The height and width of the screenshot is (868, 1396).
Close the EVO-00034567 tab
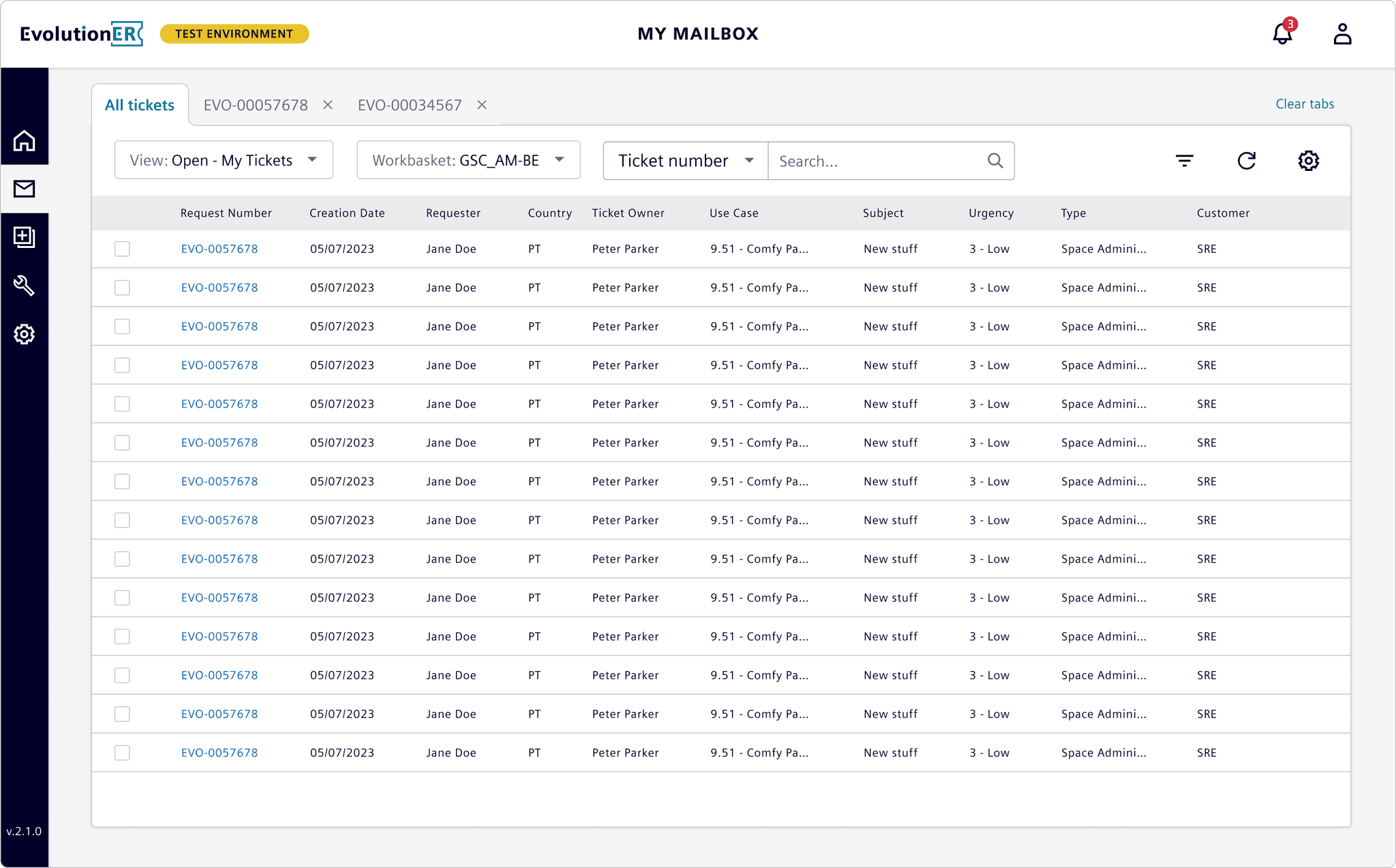click(x=482, y=105)
